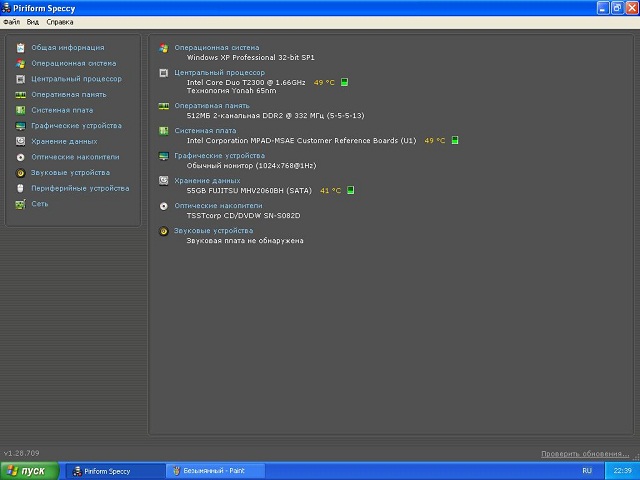Open the Файл menu
Screen dimensions: 640x480
pyautogui.click(x=11, y=21)
